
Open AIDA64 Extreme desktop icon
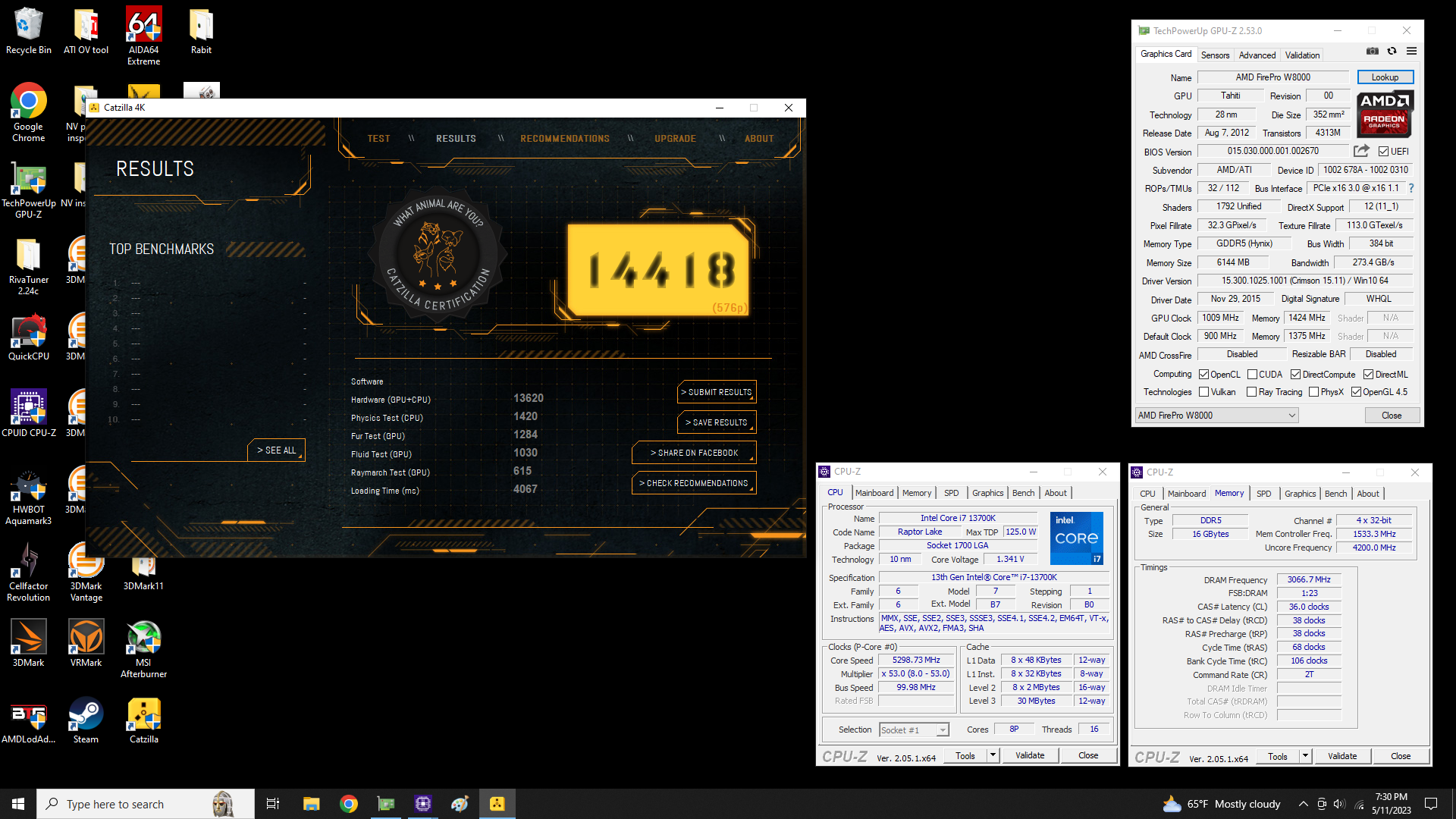click(143, 36)
